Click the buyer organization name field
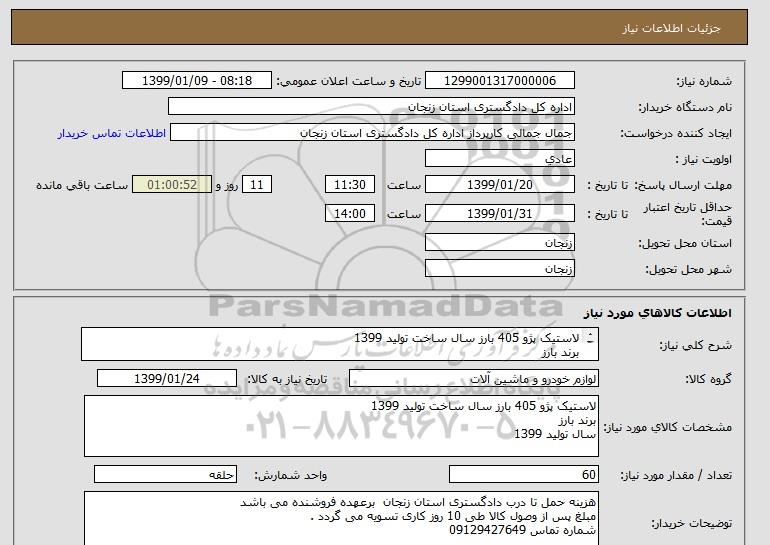Viewport: 770px width, 545px height. point(371,107)
